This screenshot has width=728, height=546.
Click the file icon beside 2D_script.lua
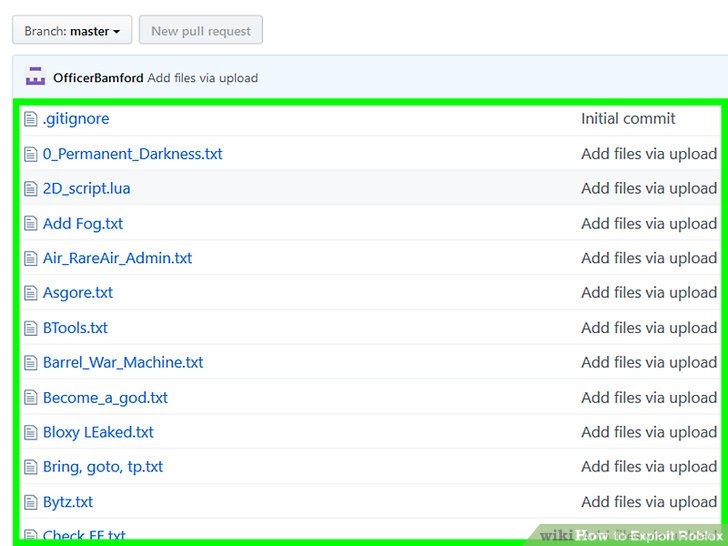pos(31,189)
